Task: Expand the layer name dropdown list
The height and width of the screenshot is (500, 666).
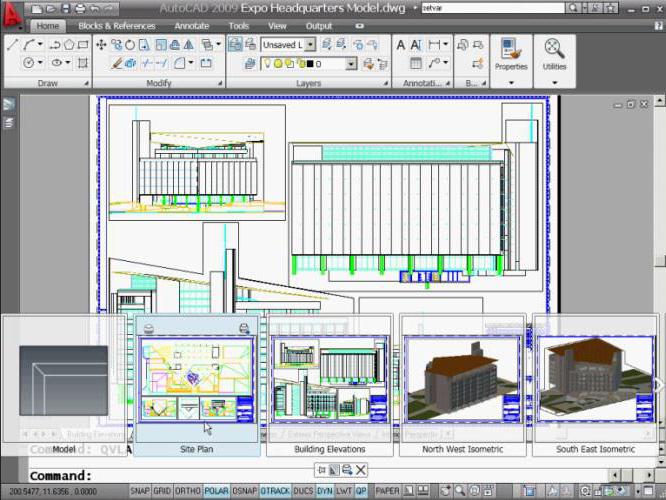Action: point(351,64)
